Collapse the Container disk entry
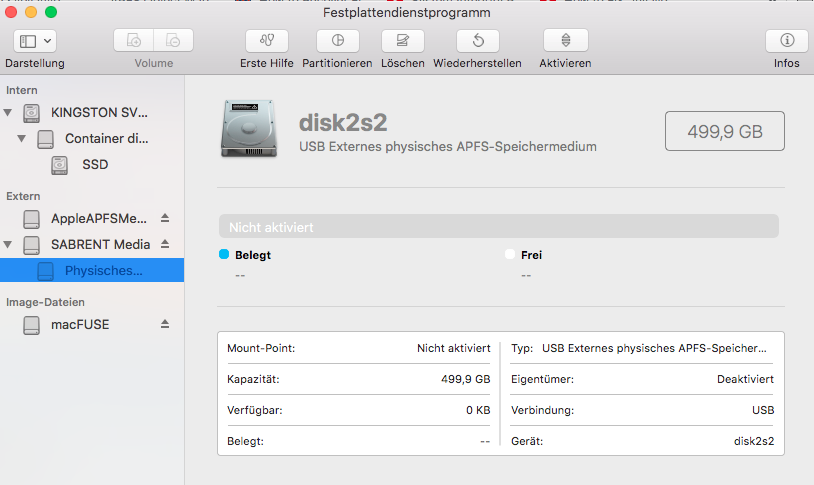This screenshot has height=485, width=814. tap(22, 138)
